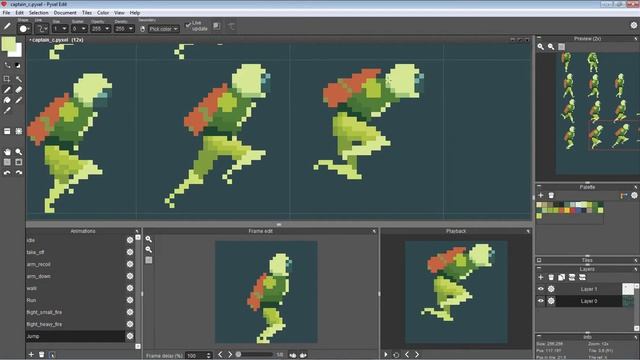Screen dimensions: 640x360
Task: Add a new color to Palette
Action: tap(540, 195)
